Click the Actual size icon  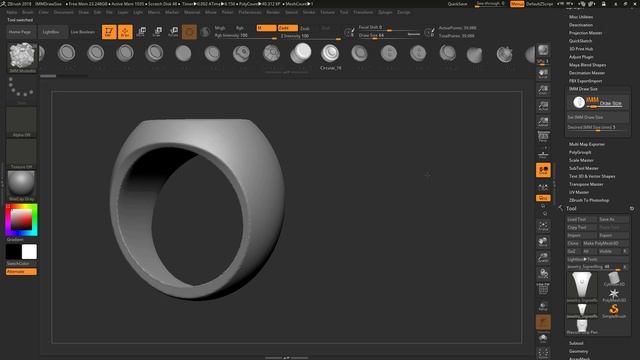point(543,106)
